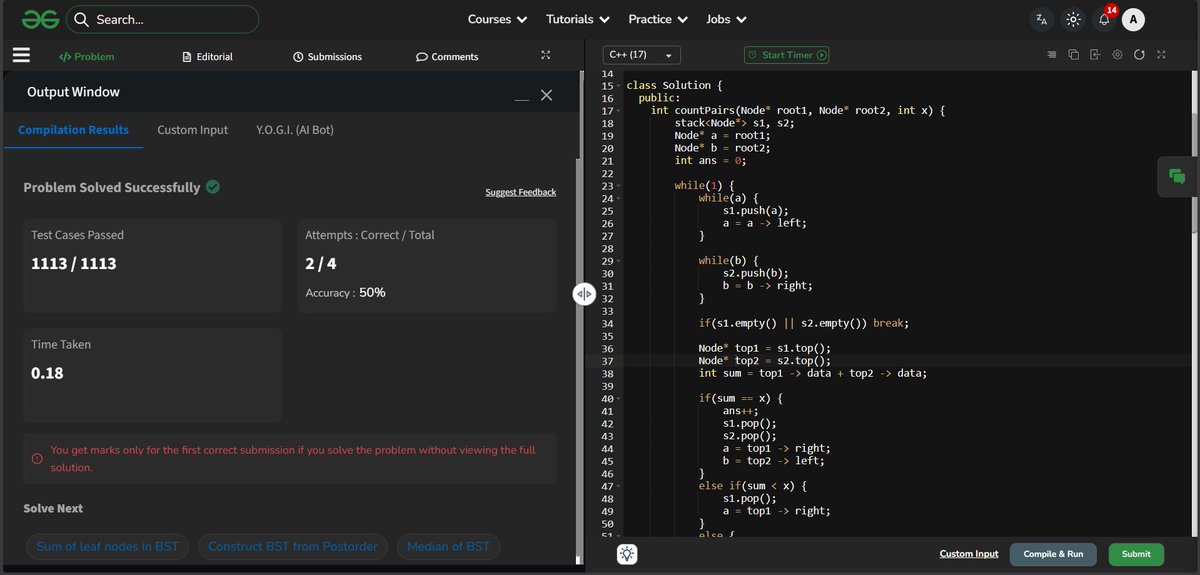Click the Search input field
The height and width of the screenshot is (575, 1200).
pos(162,19)
